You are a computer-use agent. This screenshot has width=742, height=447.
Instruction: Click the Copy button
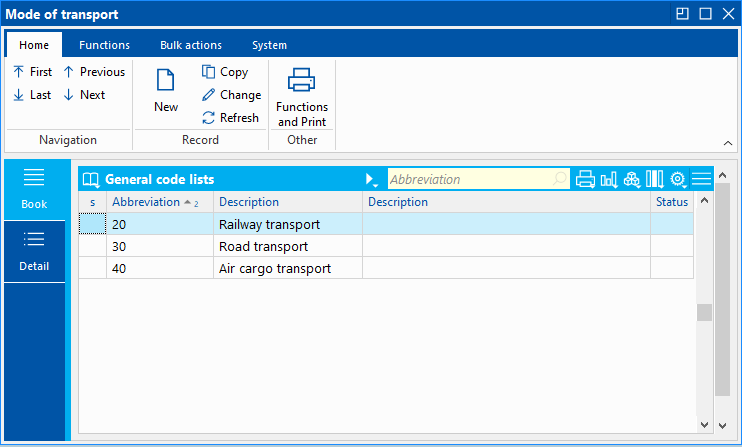pos(225,72)
